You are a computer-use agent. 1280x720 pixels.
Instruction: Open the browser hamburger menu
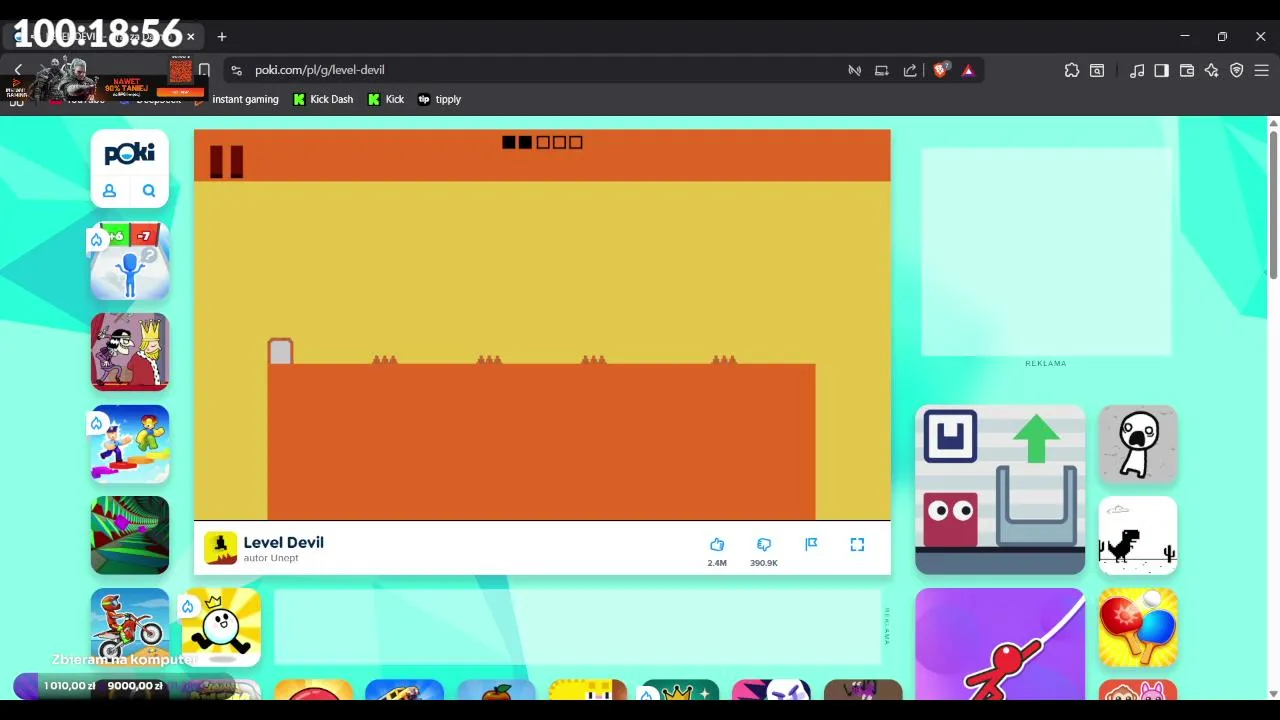[x=1262, y=70]
